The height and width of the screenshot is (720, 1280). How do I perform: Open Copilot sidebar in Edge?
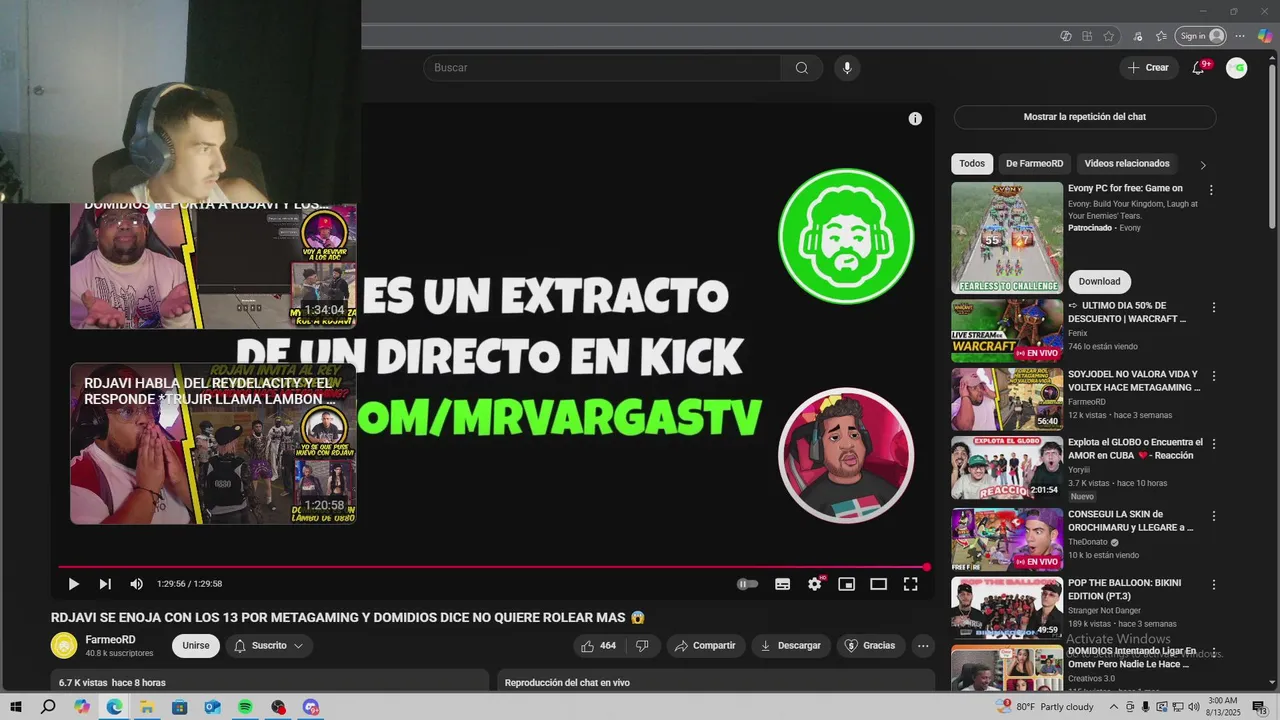[x=1265, y=36]
